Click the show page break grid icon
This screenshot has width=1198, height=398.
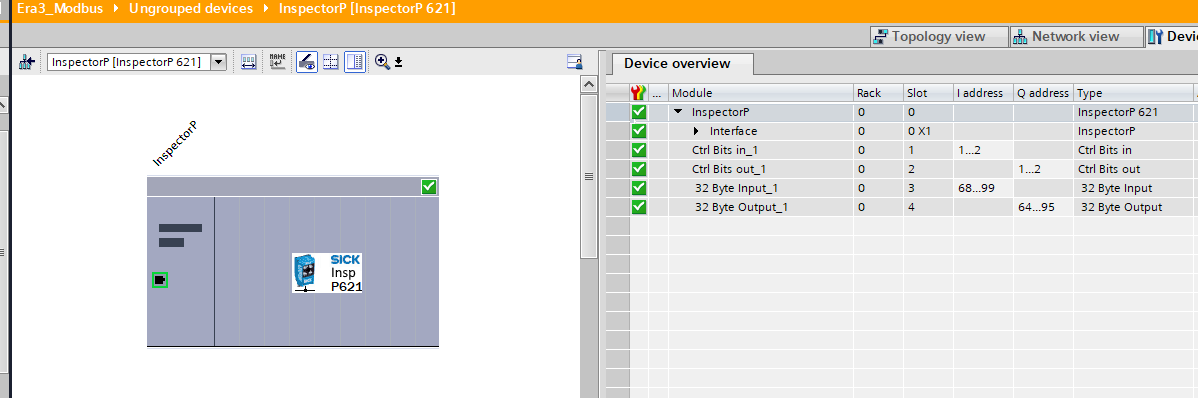(x=331, y=63)
